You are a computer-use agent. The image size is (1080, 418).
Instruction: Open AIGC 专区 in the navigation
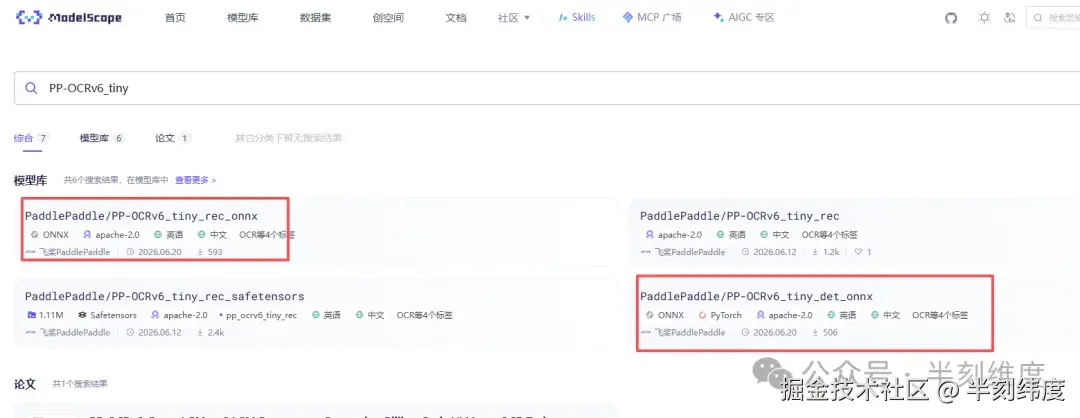point(744,18)
